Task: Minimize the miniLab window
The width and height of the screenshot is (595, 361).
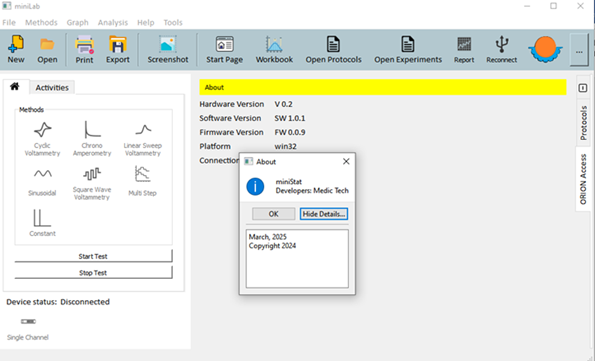Action: (x=527, y=6)
